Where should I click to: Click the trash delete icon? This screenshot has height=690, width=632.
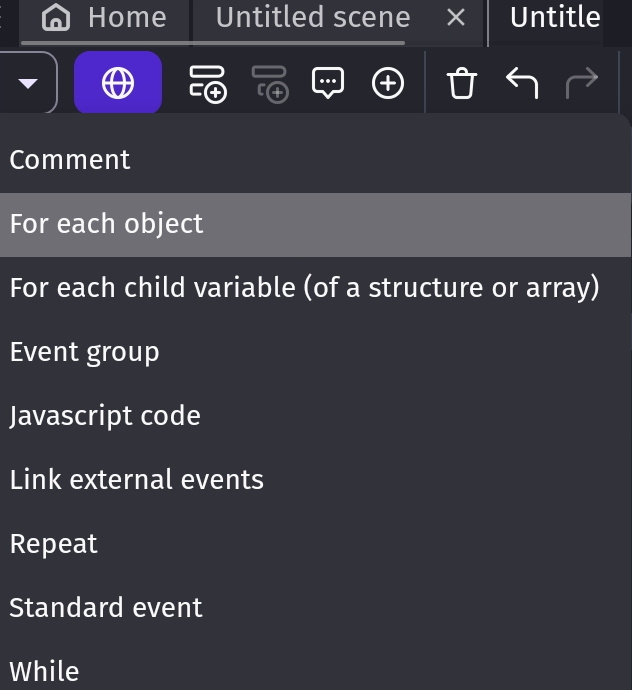(x=462, y=83)
